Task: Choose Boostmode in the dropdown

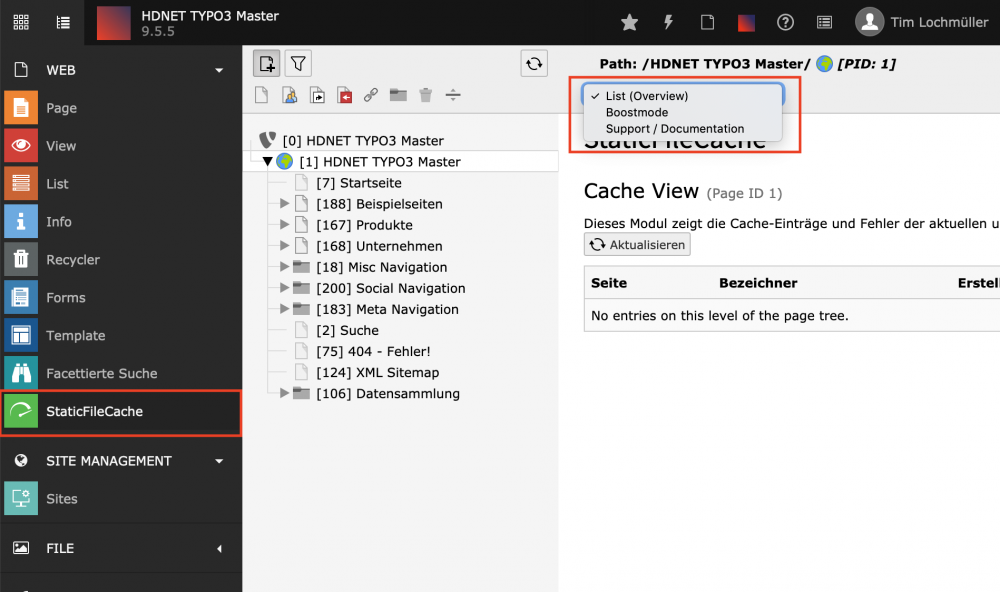Action: (682, 112)
